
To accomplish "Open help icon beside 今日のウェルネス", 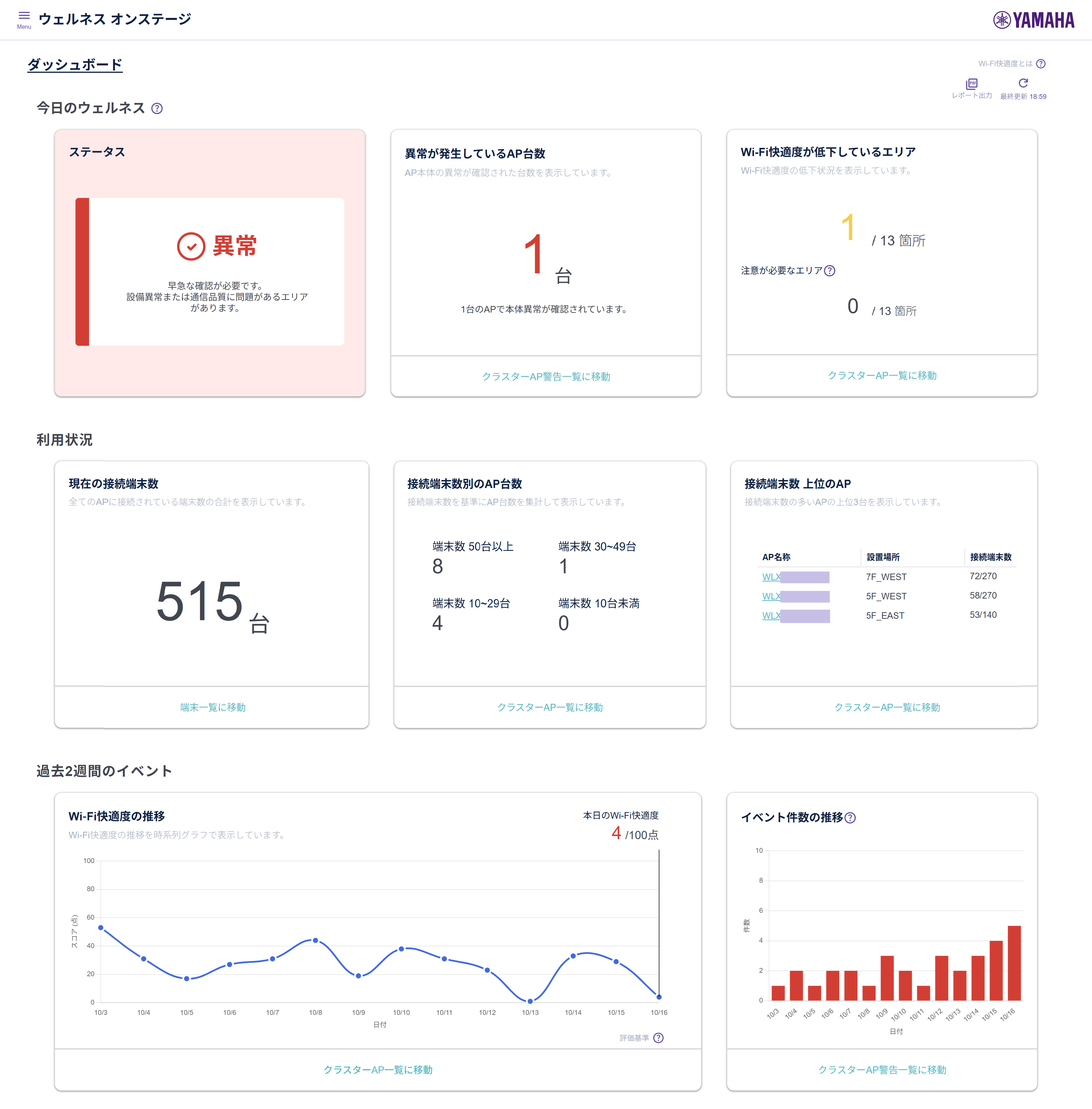I will (157, 108).
